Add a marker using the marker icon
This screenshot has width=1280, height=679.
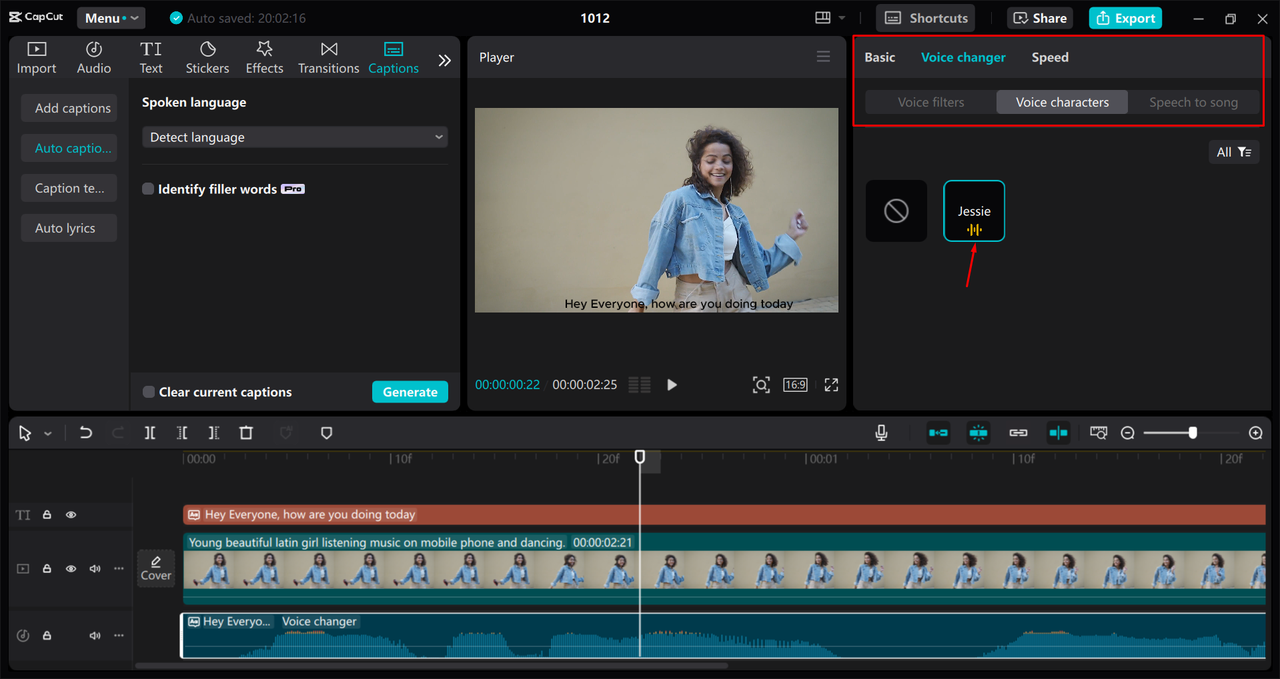pyautogui.click(x=326, y=433)
